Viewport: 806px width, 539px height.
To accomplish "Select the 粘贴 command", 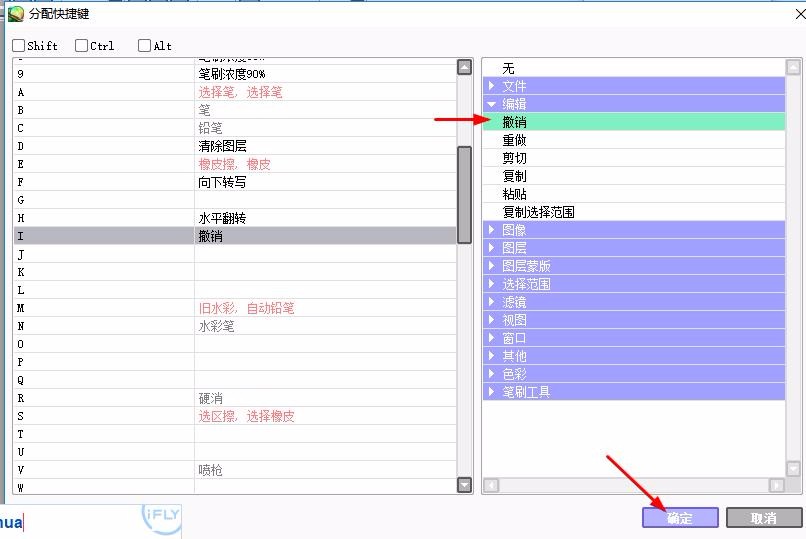I will [634, 194].
